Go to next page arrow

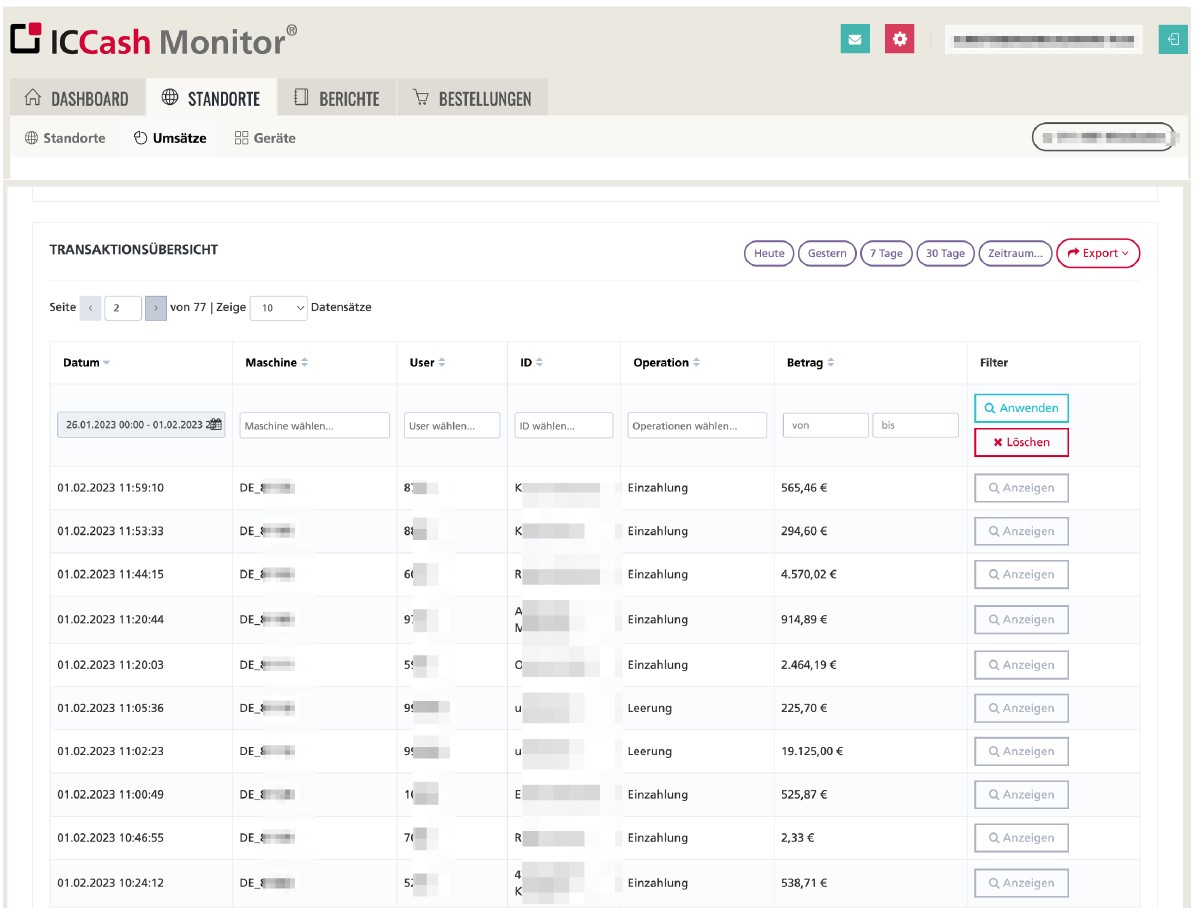click(x=156, y=308)
